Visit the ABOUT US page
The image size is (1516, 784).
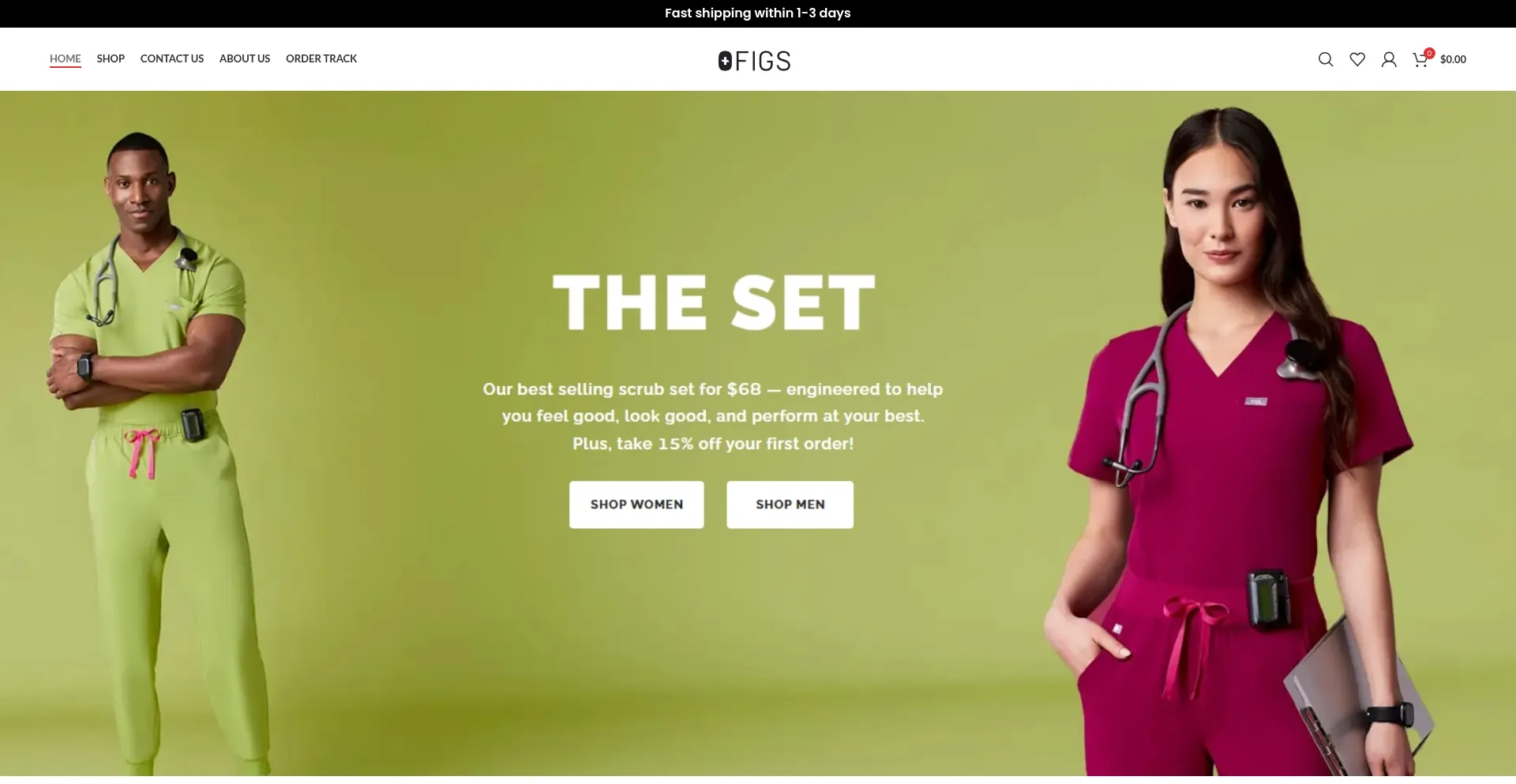tap(245, 58)
